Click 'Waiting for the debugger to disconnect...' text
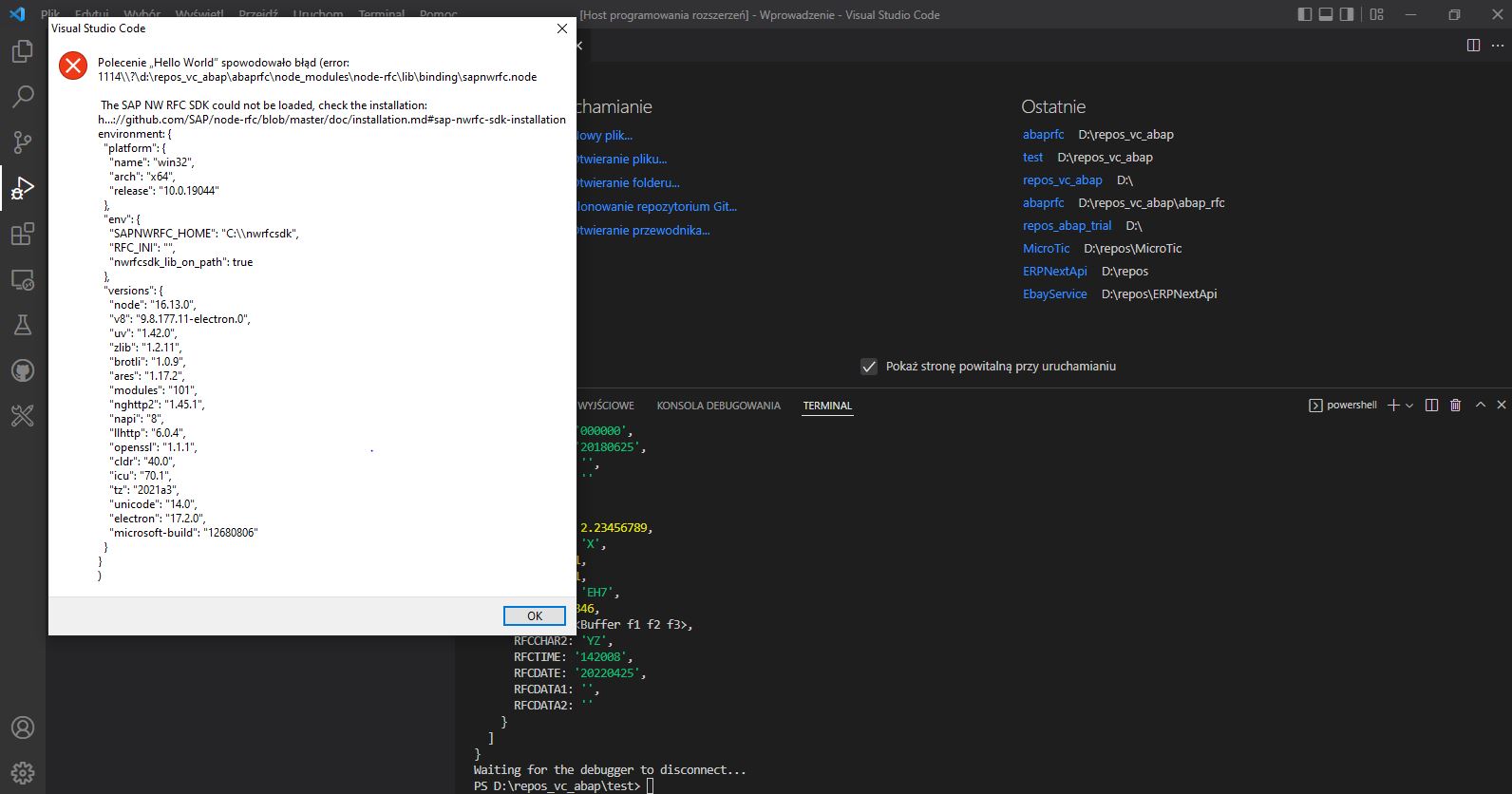The width and height of the screenshot is (1512, 794). [610, 770]
